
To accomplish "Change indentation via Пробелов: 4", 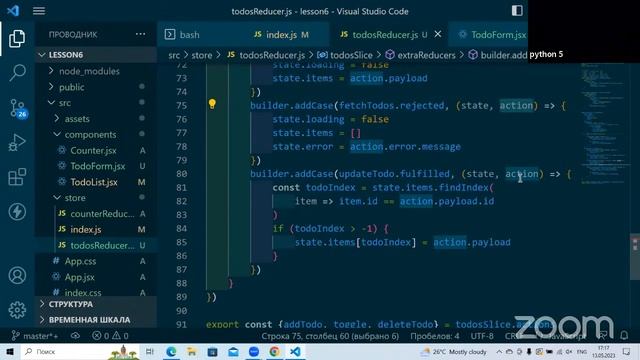I will tap(435, 336).
